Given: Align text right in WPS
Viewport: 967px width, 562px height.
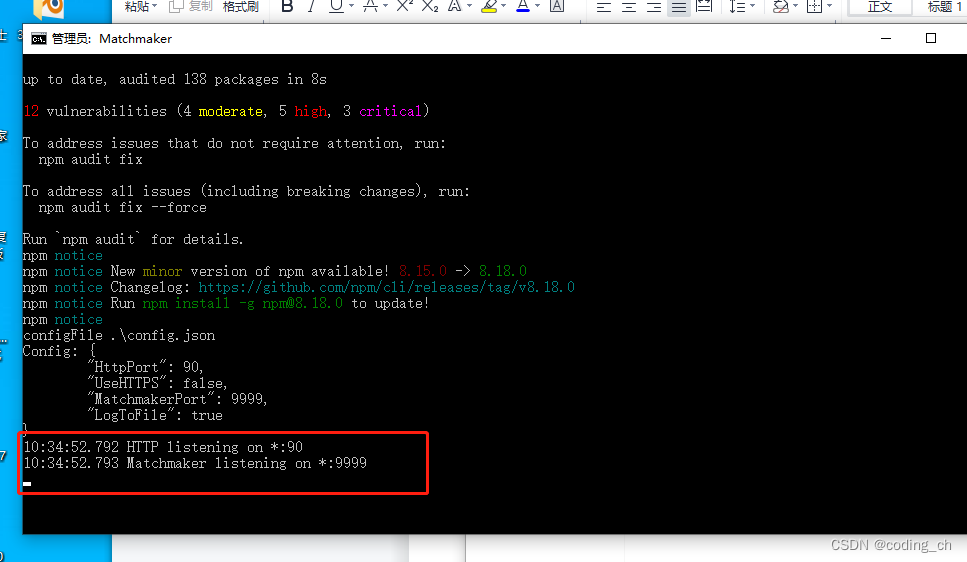Looking at the screenshot, I should pos(654,7).
